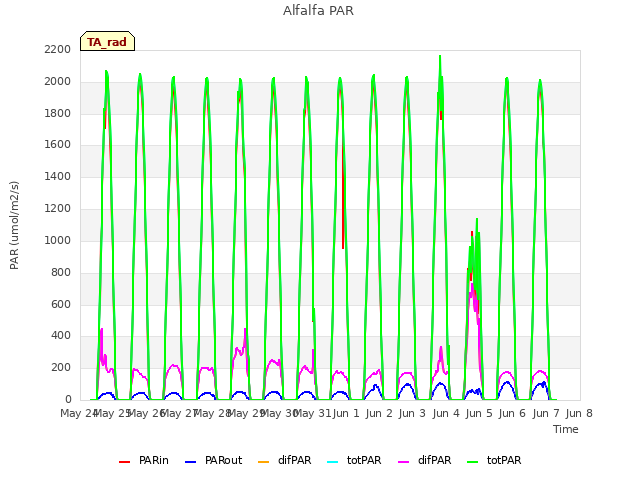Click the blue PARout legend color marker
The width and height of the screenshot is (640, 480).
[191, 462]
